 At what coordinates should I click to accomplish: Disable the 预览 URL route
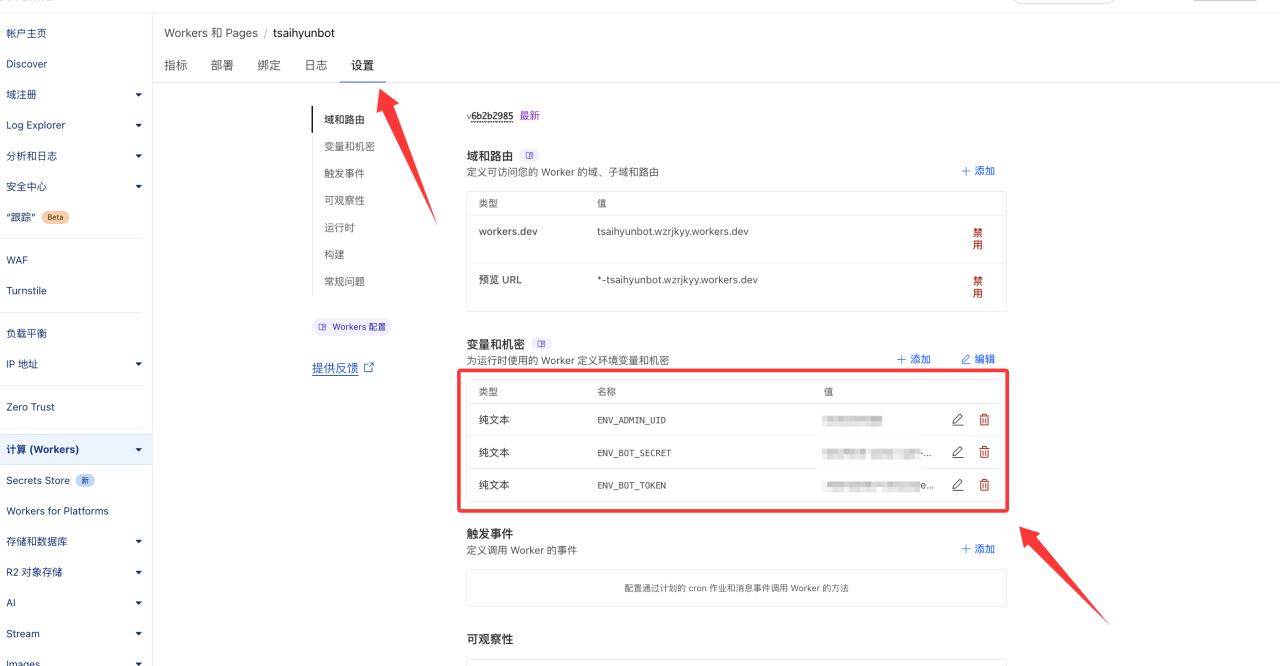click(977, 287)
